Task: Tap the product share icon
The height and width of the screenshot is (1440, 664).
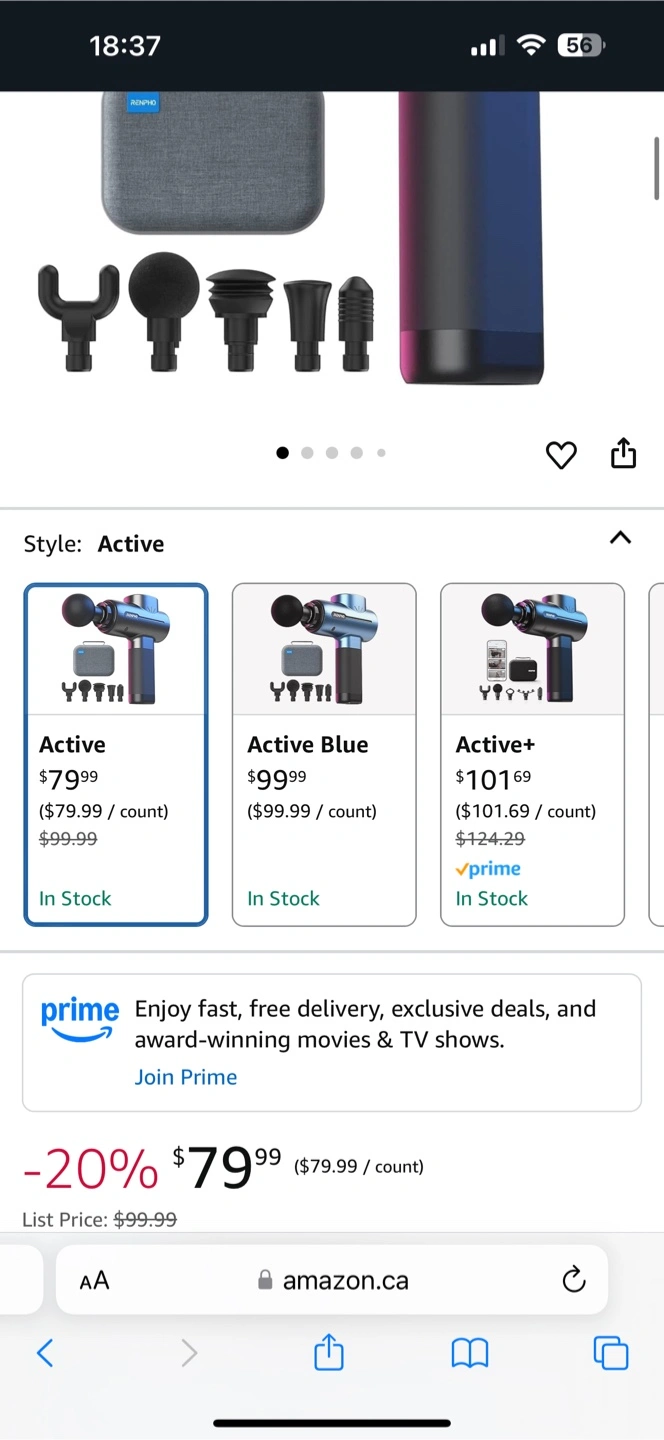Action: 623,453
